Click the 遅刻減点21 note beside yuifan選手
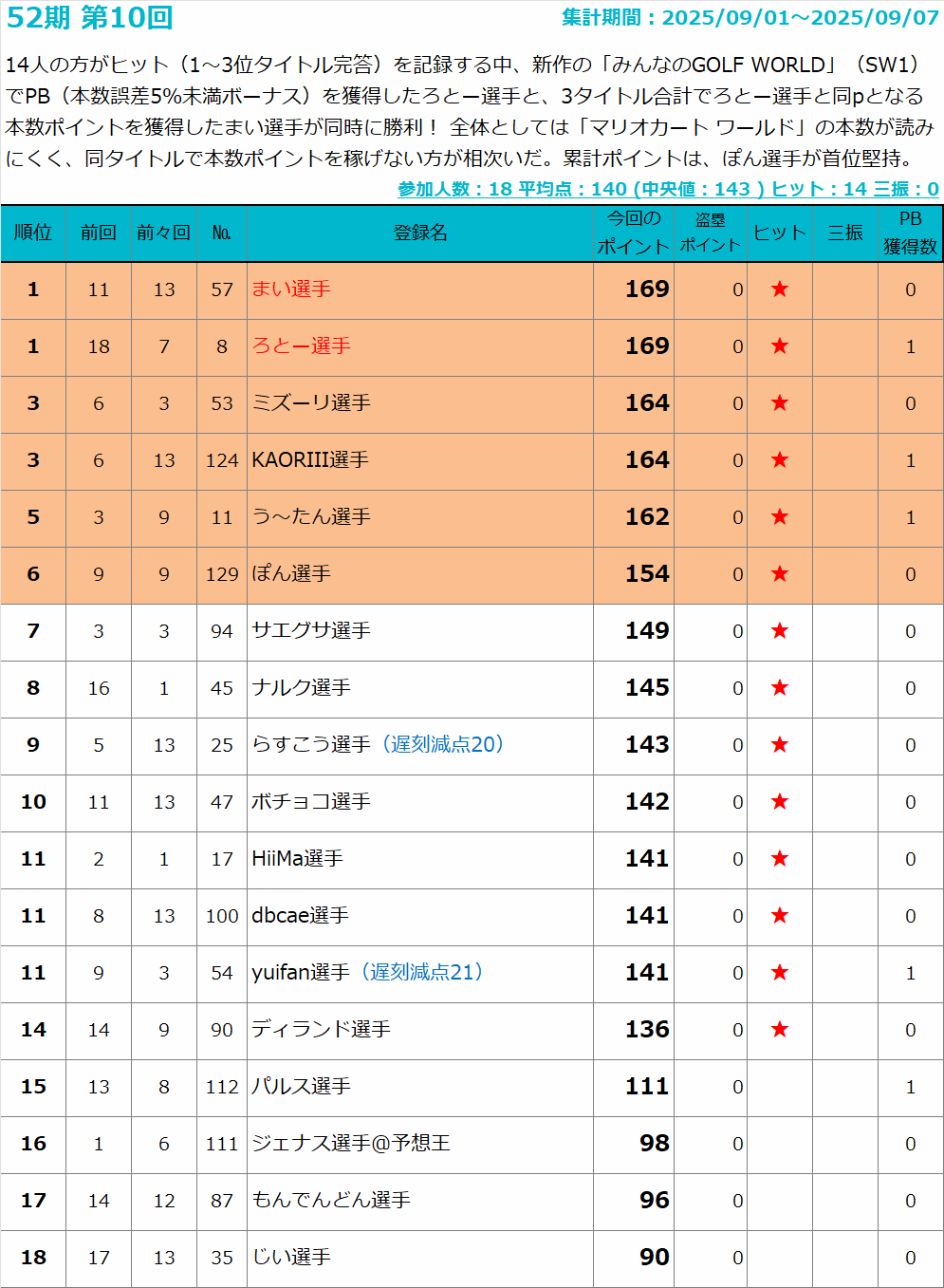This screenshot has width=944, height=1288. pyautogui.click(x=421, y=973)
